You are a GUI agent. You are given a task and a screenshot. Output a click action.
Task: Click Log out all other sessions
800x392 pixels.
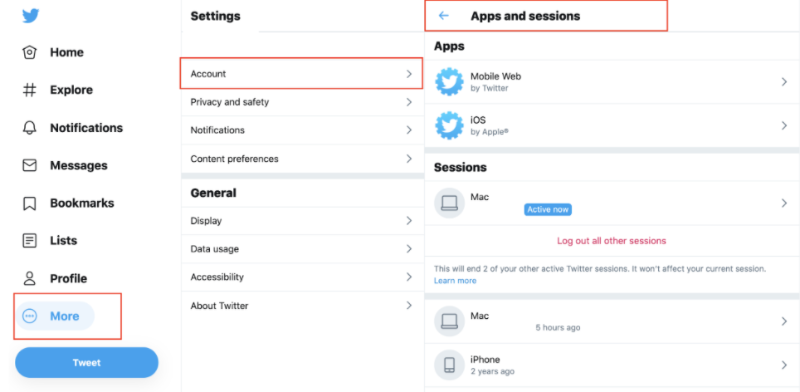coord(611,240)
